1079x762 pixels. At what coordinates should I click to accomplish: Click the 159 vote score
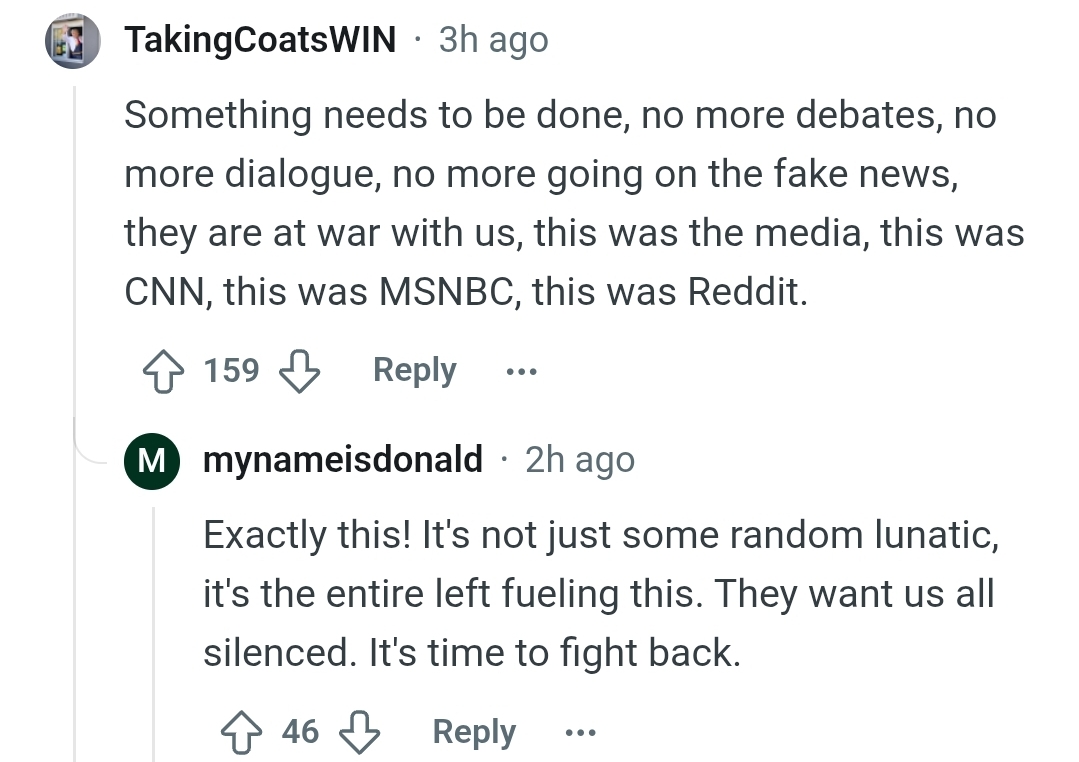[231, 370]
